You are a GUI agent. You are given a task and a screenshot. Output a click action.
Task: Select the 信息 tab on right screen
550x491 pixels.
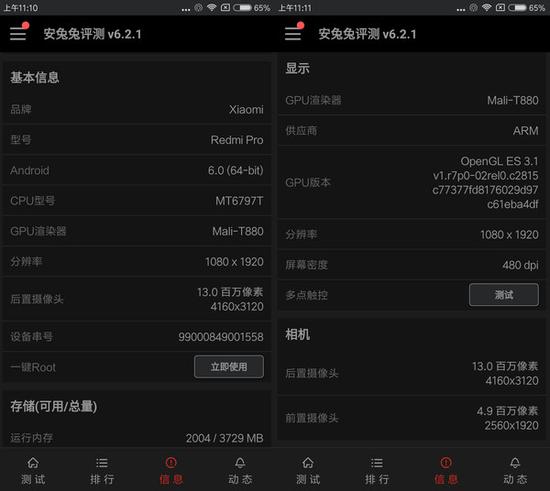click(x=446, y=471)
